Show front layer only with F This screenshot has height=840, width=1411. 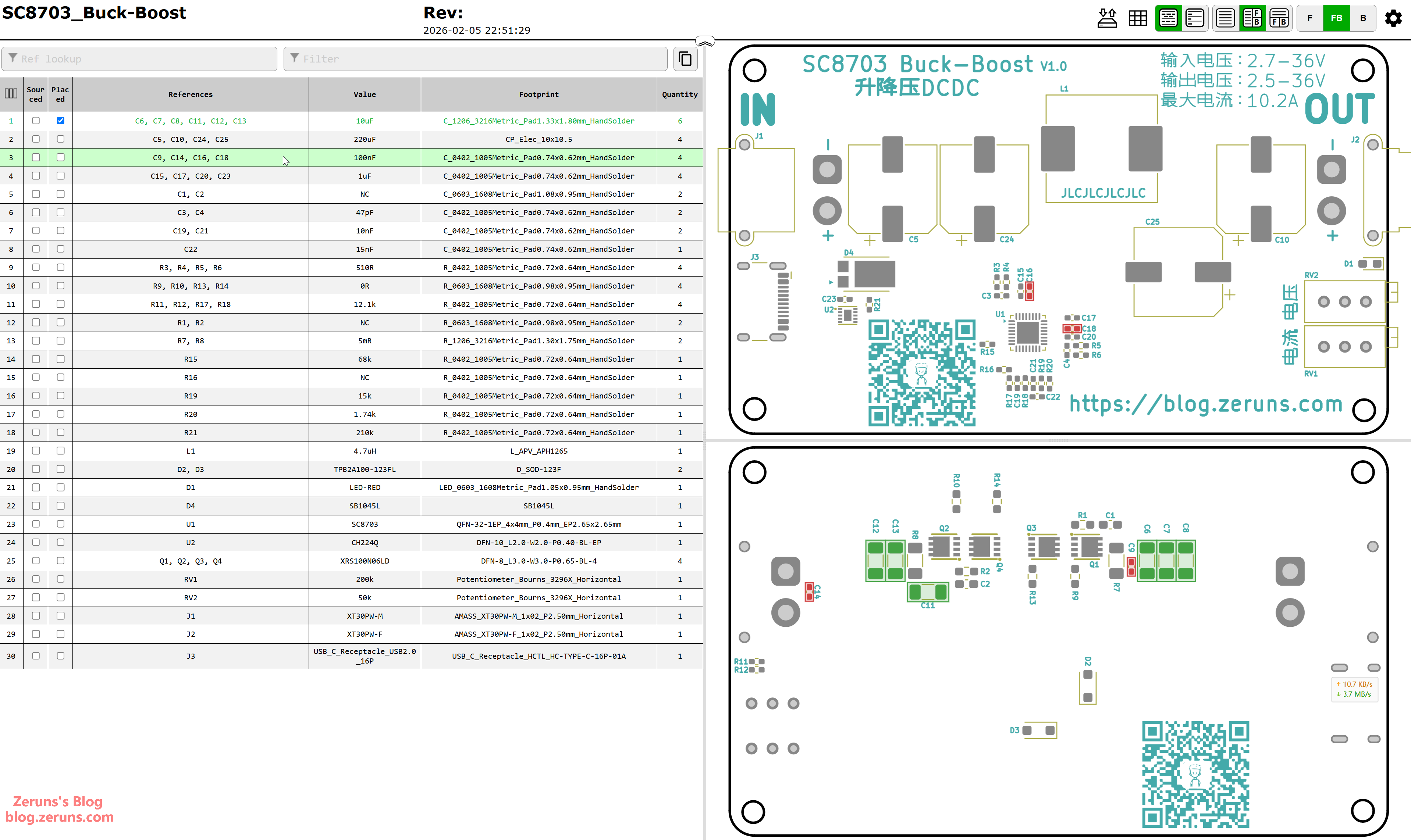coord(1309,18)
